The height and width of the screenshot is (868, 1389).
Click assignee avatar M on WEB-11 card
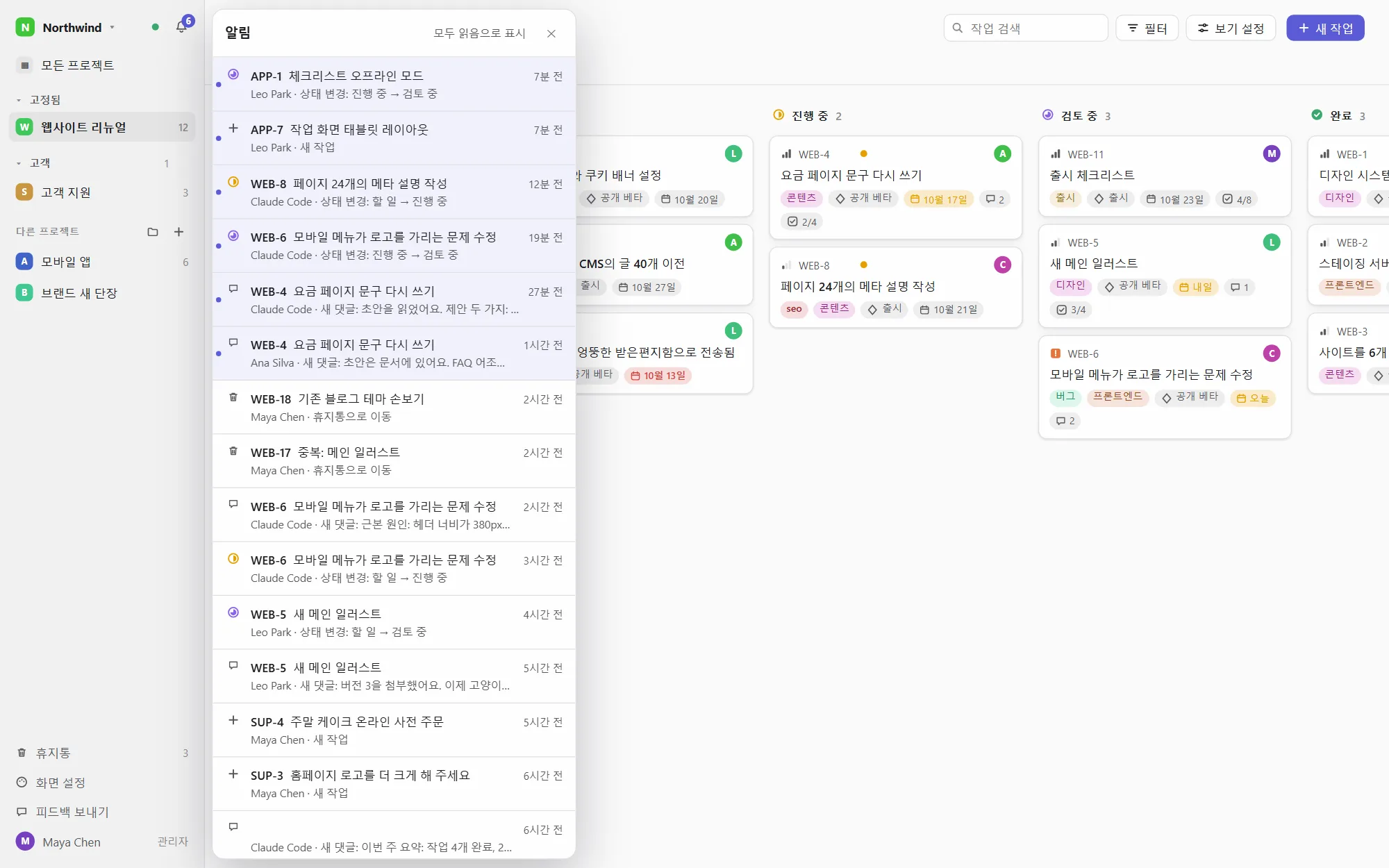[1272, 154]
